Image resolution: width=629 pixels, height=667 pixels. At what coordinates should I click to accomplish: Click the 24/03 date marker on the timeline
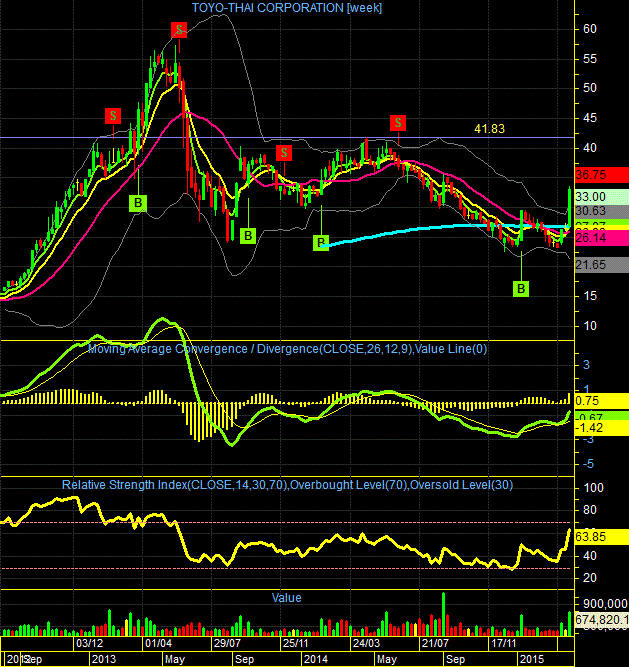[366, 643]
